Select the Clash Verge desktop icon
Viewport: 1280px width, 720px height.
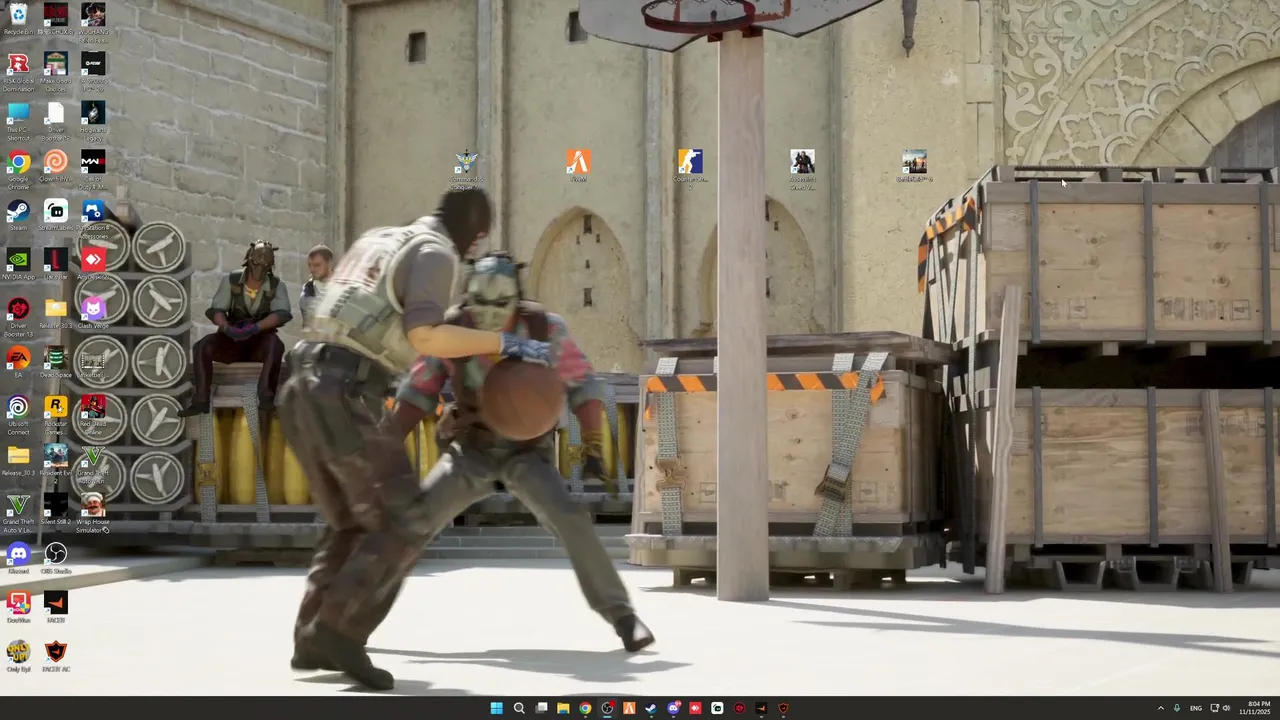coord(93,313)
